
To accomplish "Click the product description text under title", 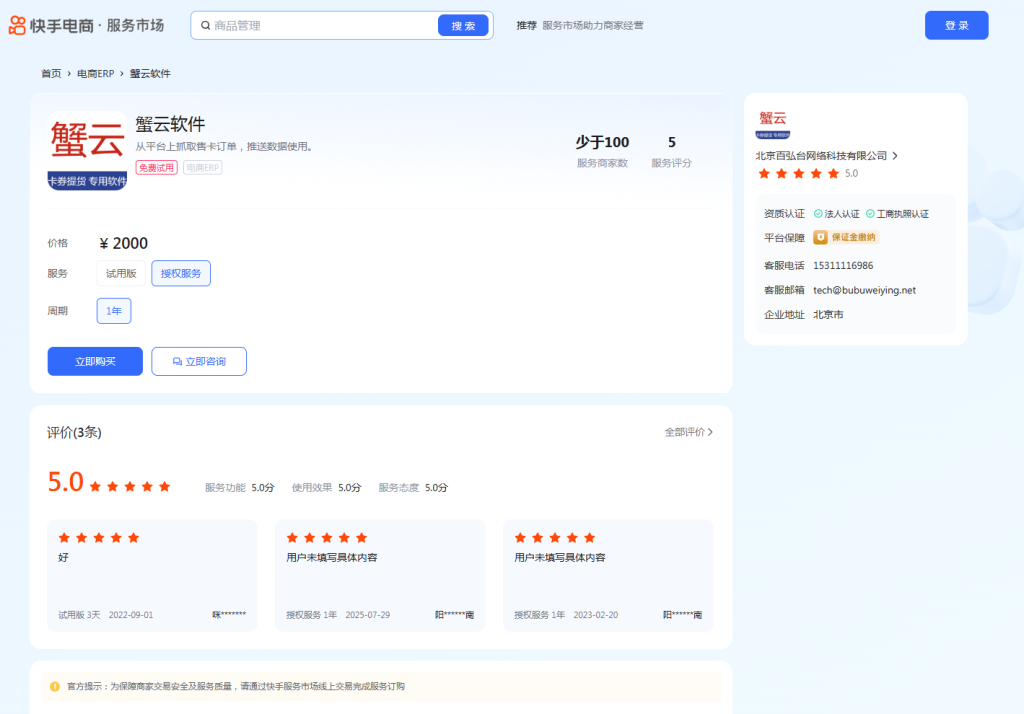I will point(225,146).
